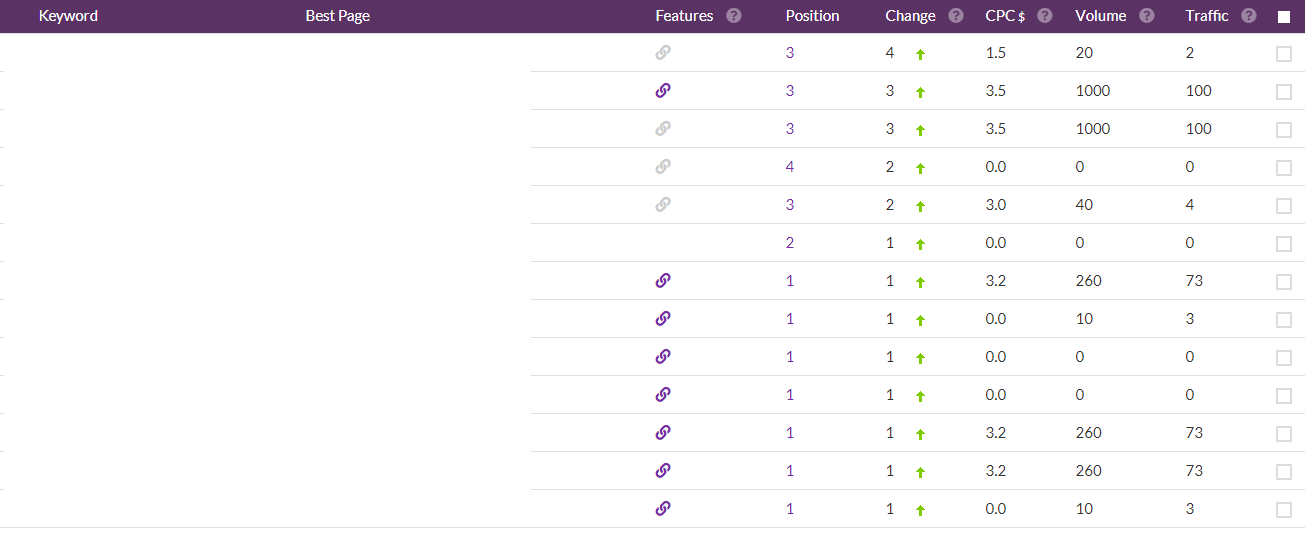Sort by the Best Page column header
Screen dimensions: 1305x533
pos(338,16)
